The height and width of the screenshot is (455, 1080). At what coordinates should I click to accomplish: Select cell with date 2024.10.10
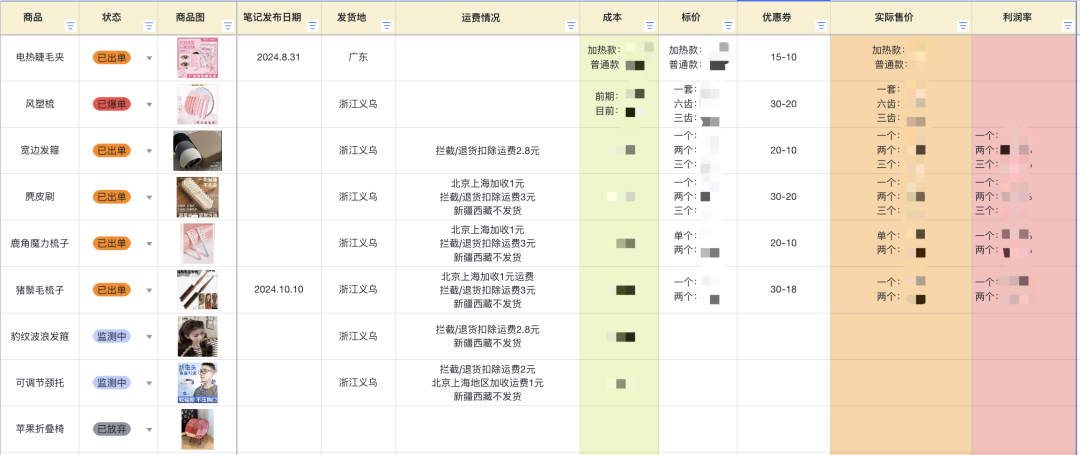(x=278, y=290)
